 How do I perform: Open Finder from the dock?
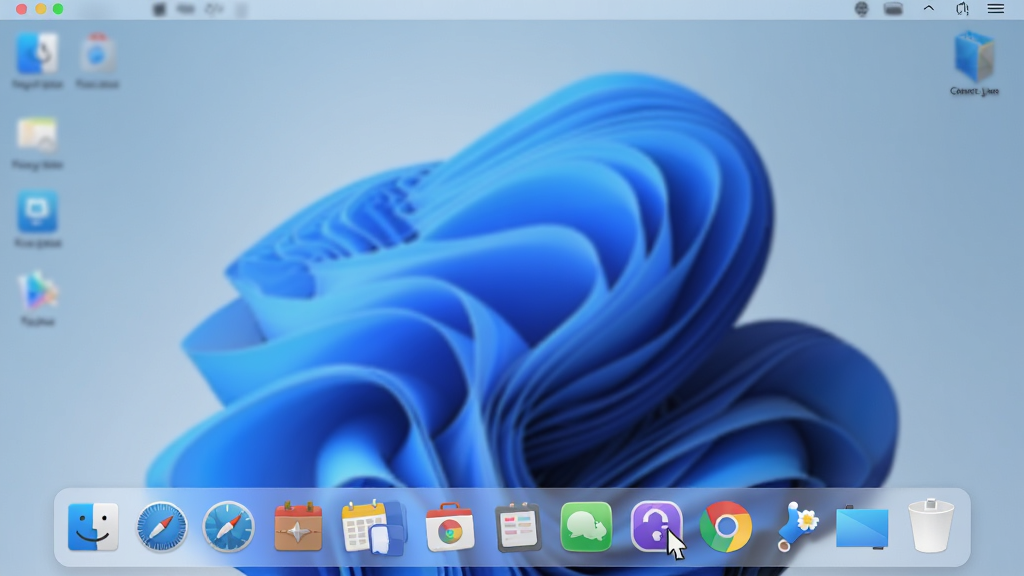point(93,526)
